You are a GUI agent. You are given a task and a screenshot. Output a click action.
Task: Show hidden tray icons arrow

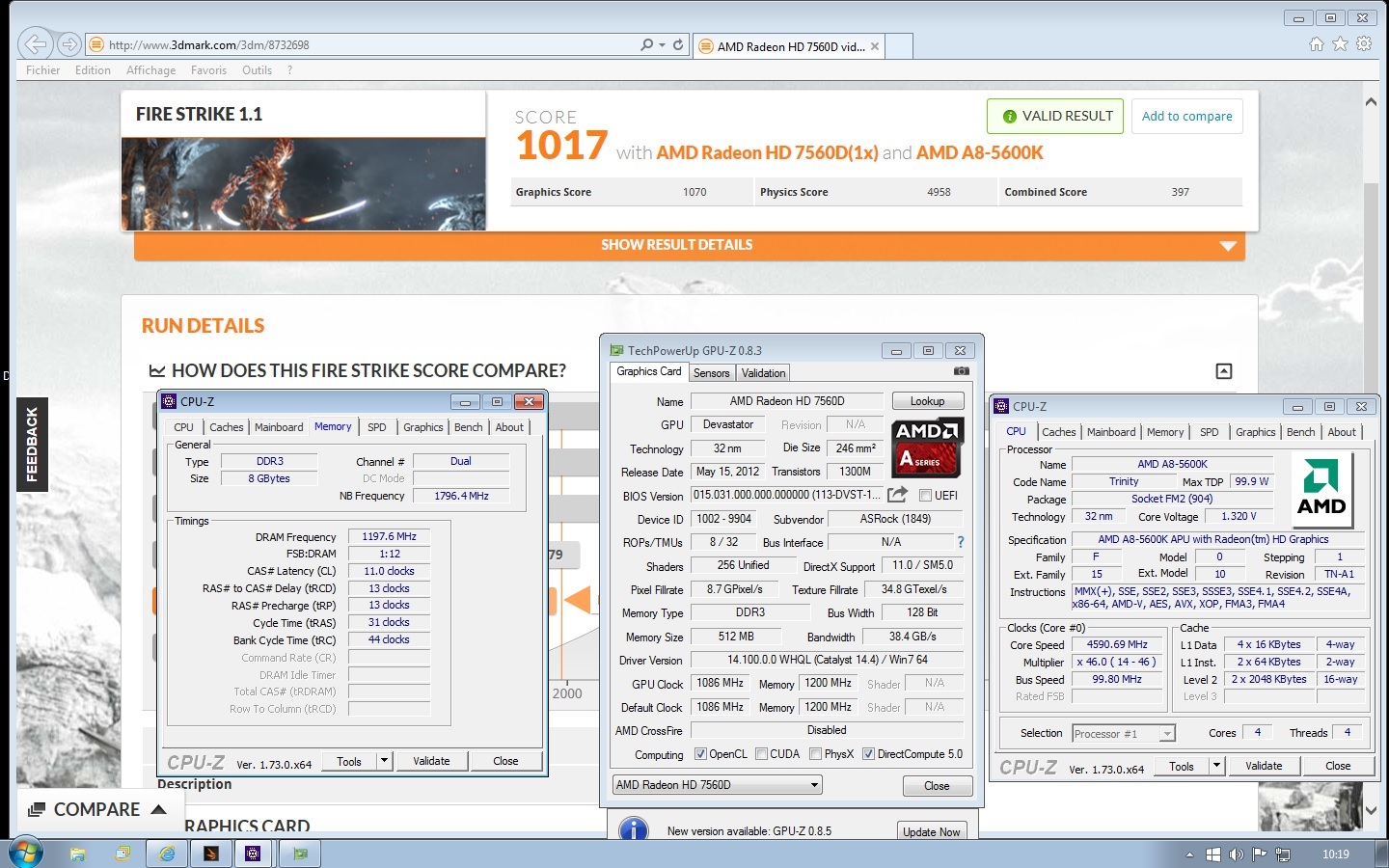[1189, 854]
